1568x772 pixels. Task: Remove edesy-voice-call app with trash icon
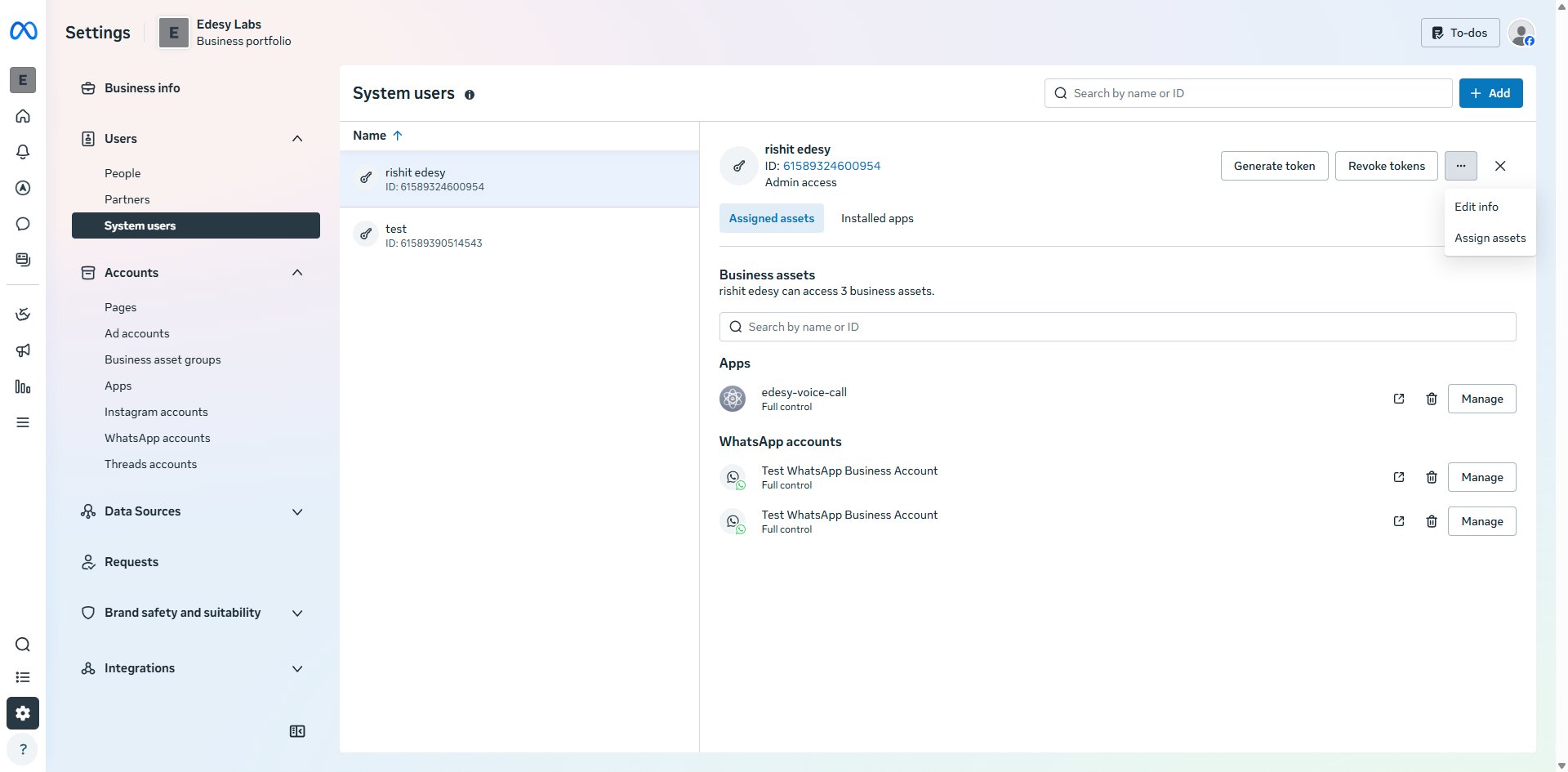pyautogui.click(x=1432, y=399)
